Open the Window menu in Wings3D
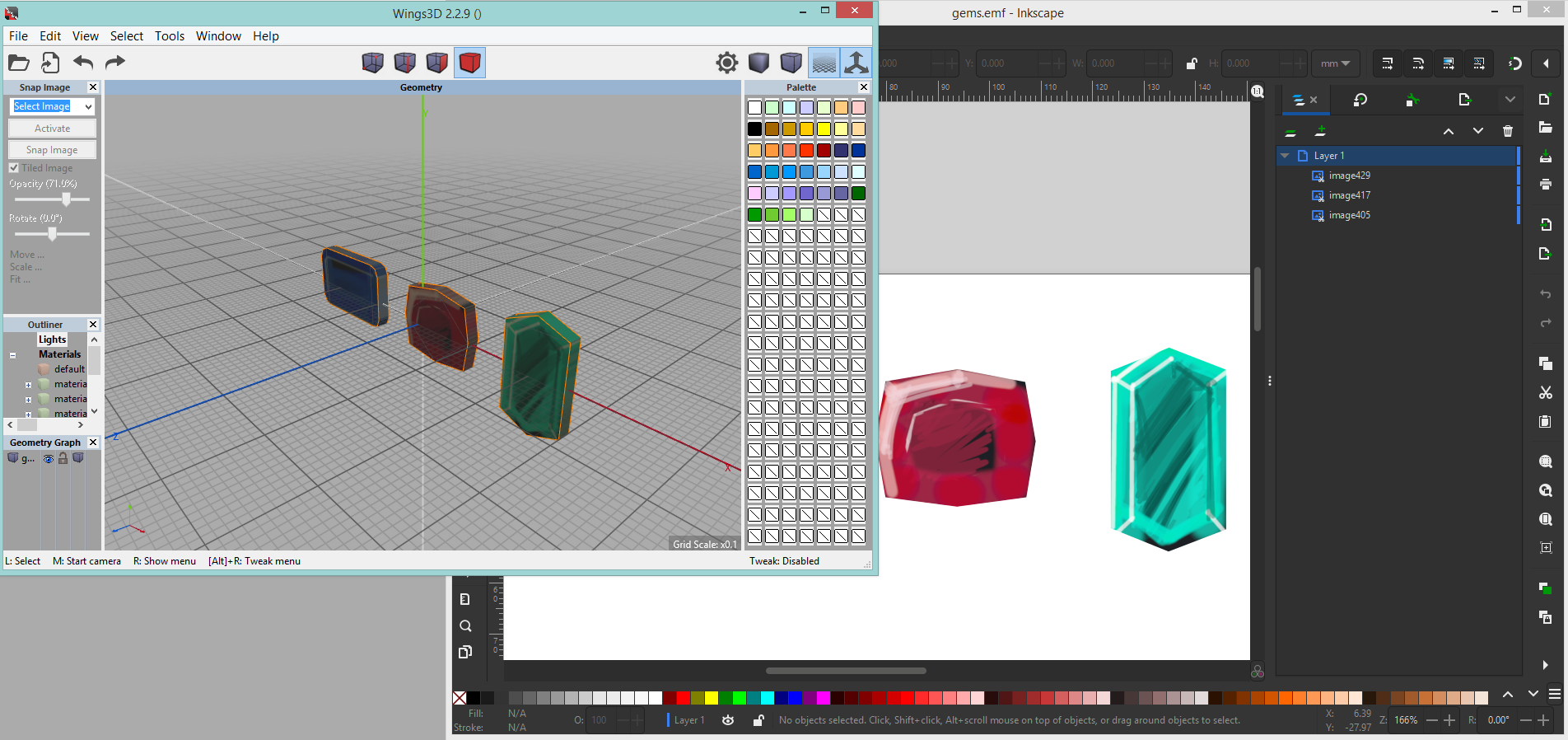The width and height of the screenshot is (1568, 740). [218, 36]
